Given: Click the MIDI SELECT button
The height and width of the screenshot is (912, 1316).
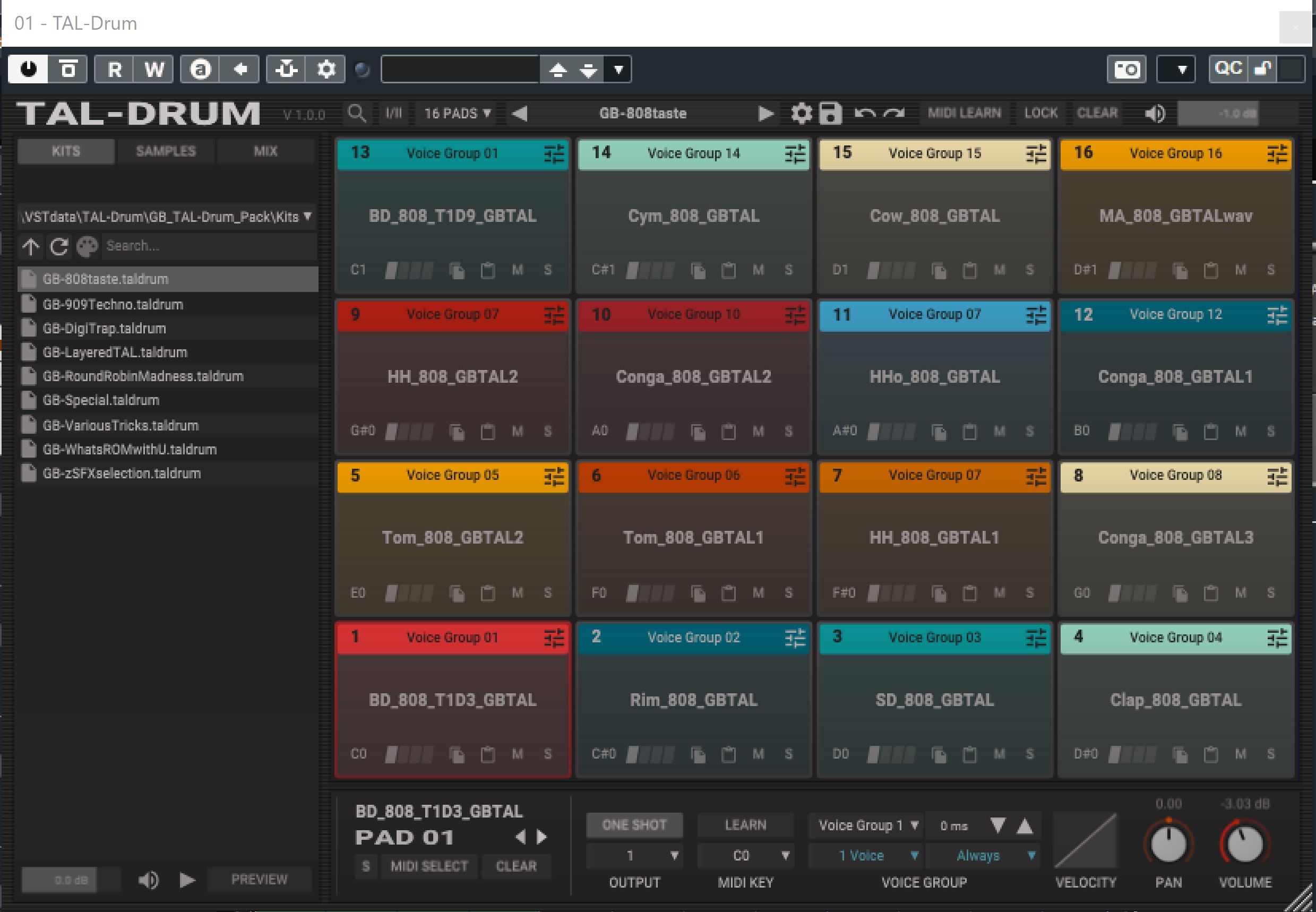Looking at the screenshot, I should (429, 866).
